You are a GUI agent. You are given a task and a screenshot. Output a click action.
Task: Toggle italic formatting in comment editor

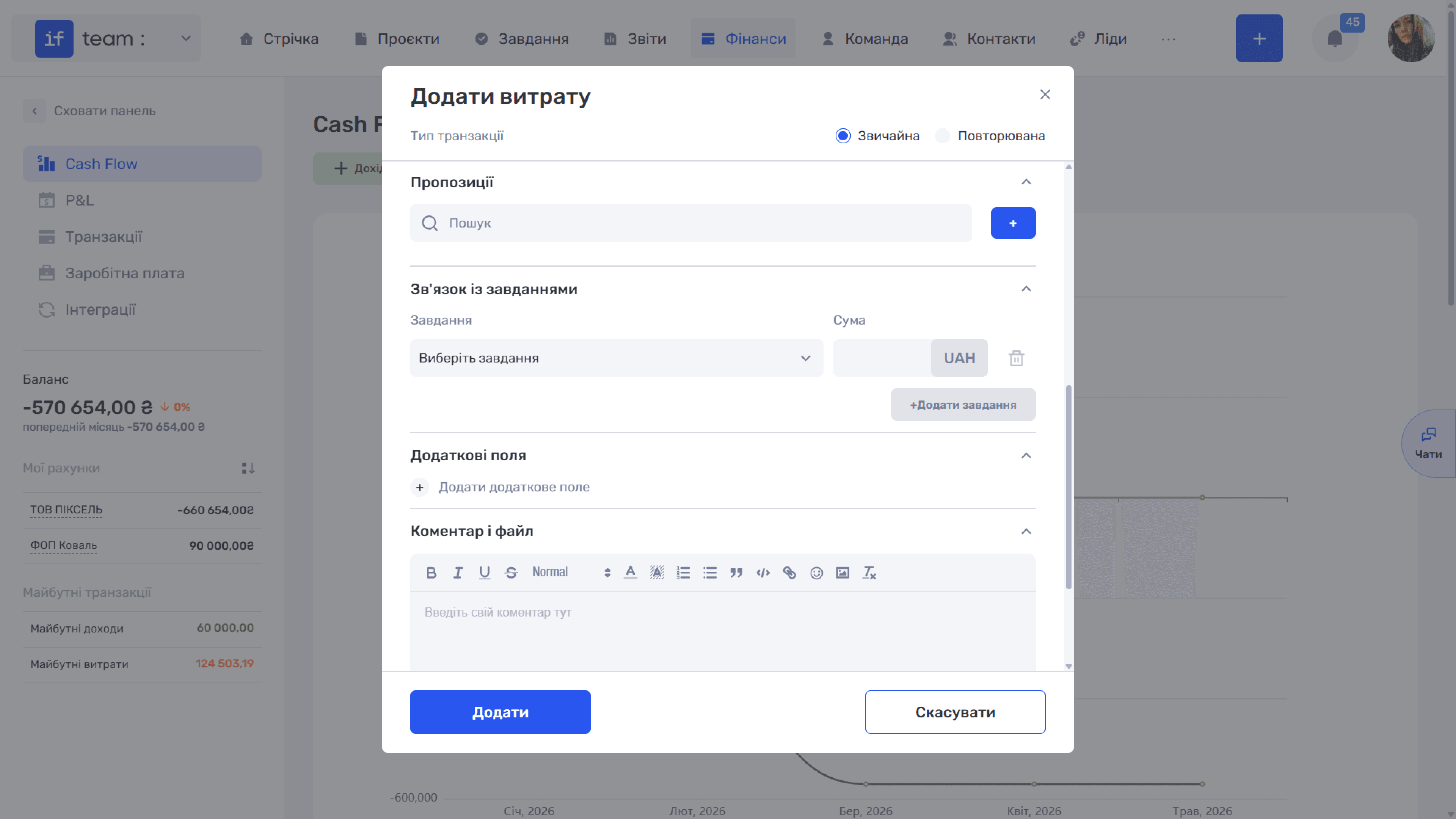click(458, 573)
